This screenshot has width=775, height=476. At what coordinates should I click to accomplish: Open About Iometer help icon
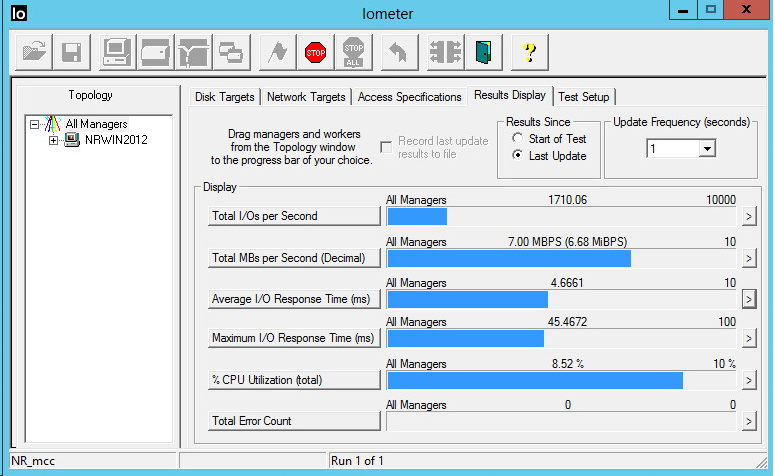529,52
